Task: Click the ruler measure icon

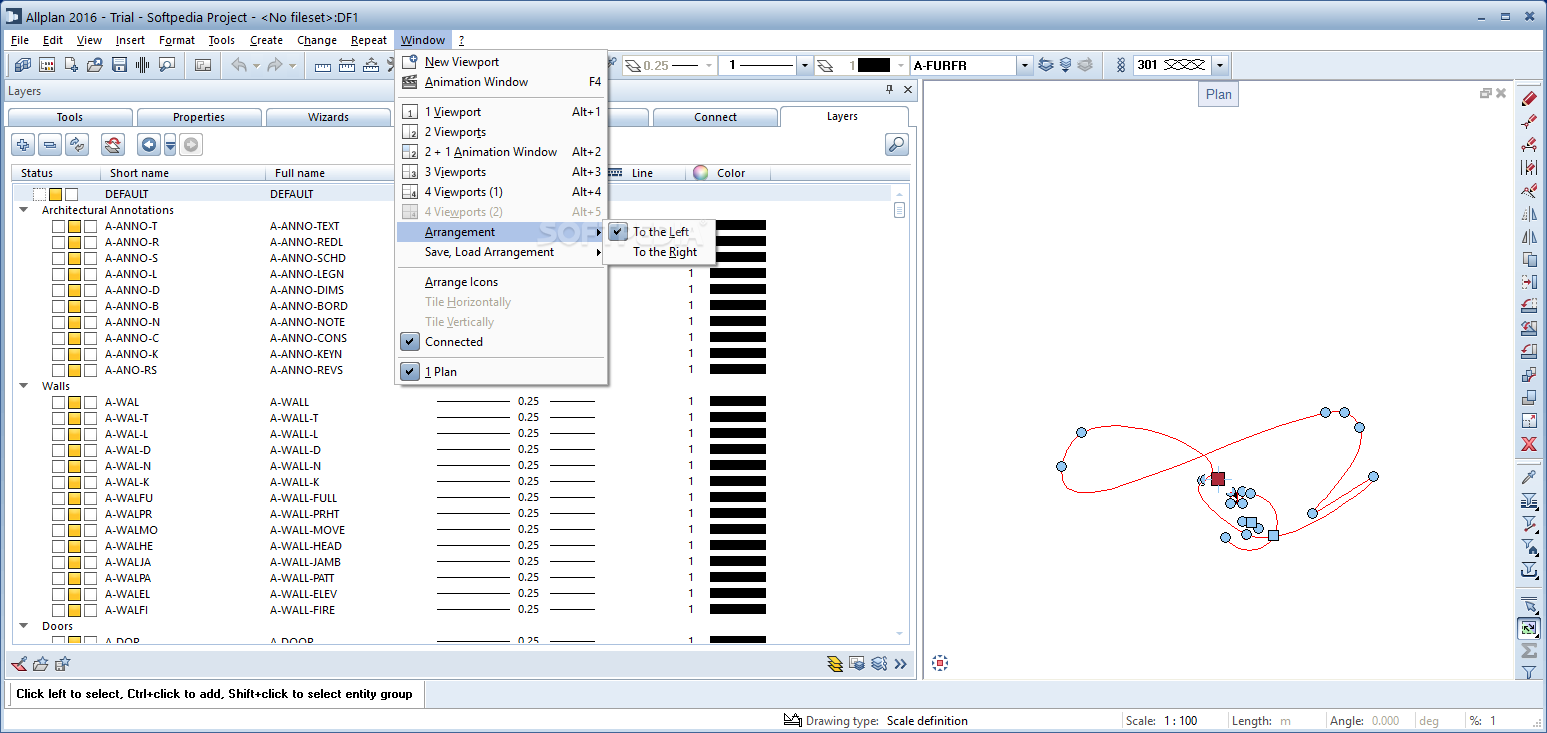Action: [322, 66]
